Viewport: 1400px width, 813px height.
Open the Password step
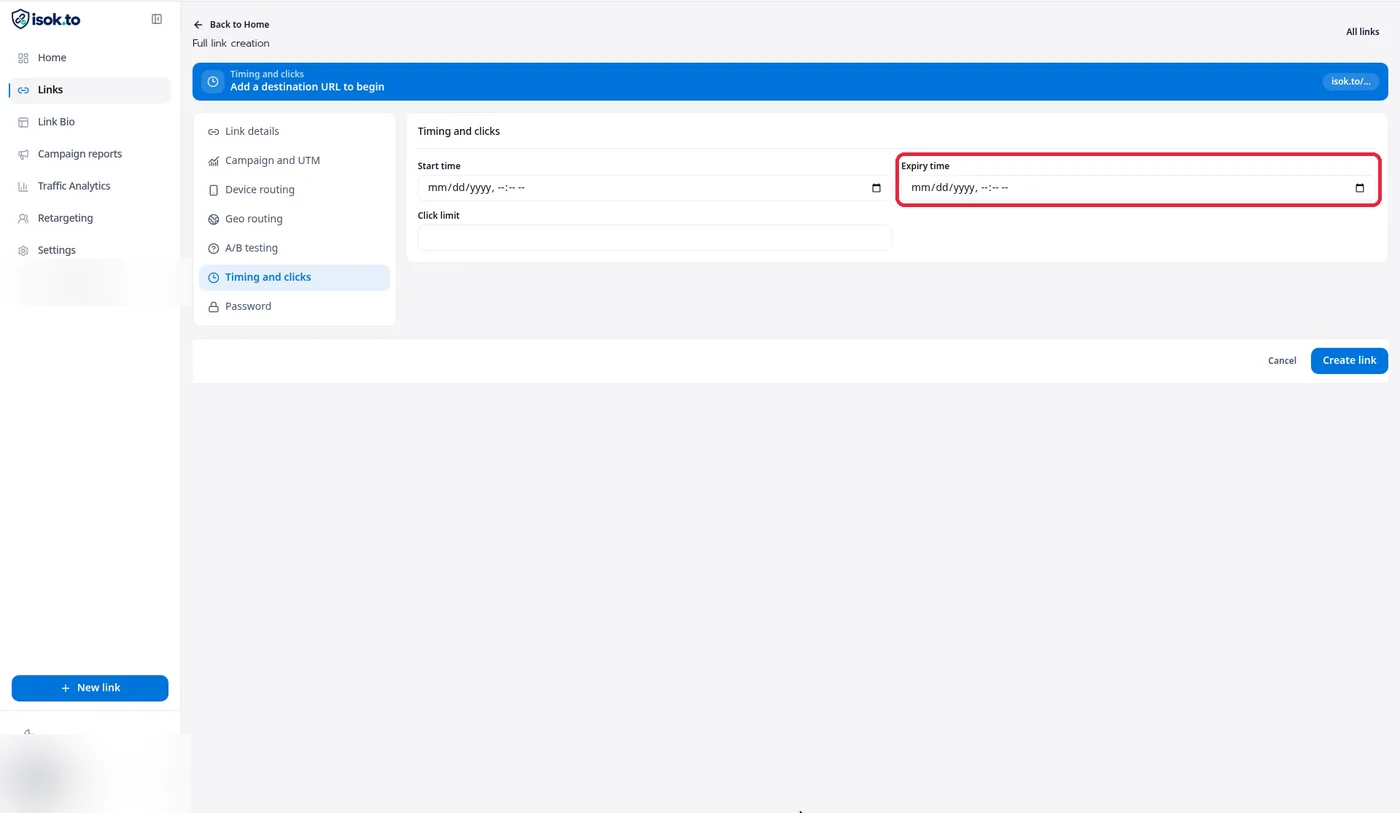pyautogui.click(x=294, y=306)
